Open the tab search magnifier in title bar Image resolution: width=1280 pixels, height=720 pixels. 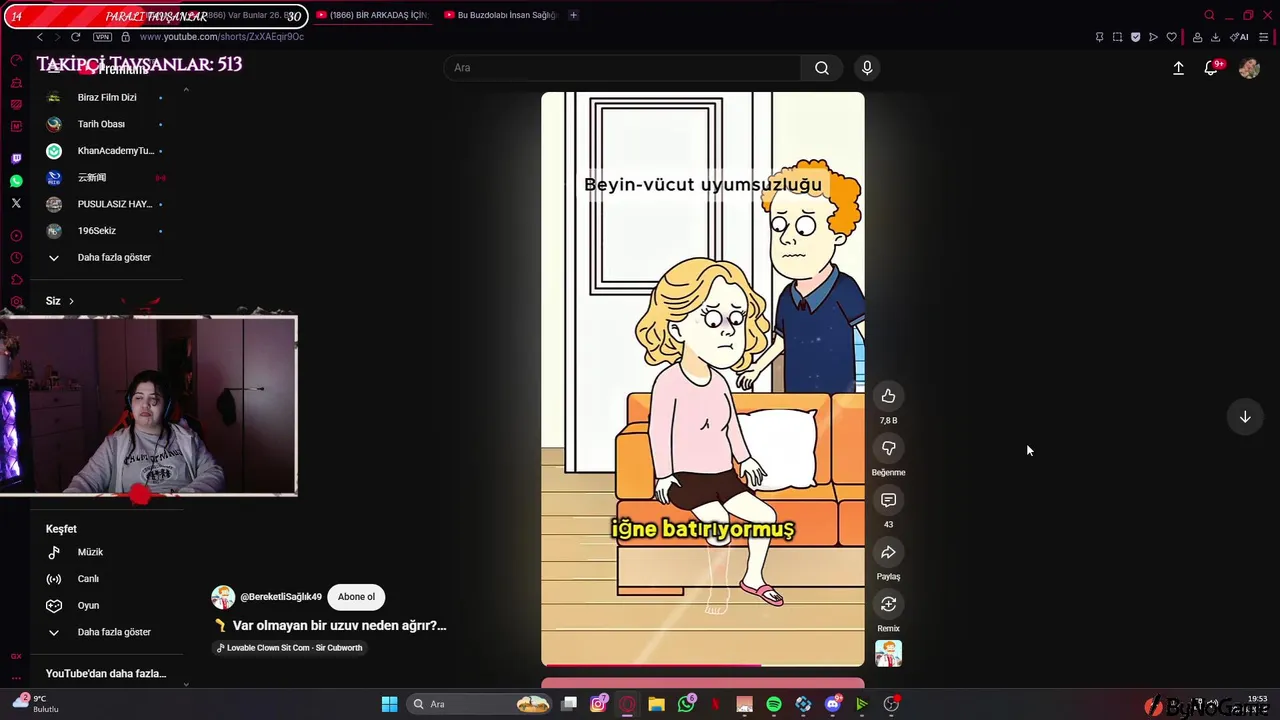(x=1209, y=15)
